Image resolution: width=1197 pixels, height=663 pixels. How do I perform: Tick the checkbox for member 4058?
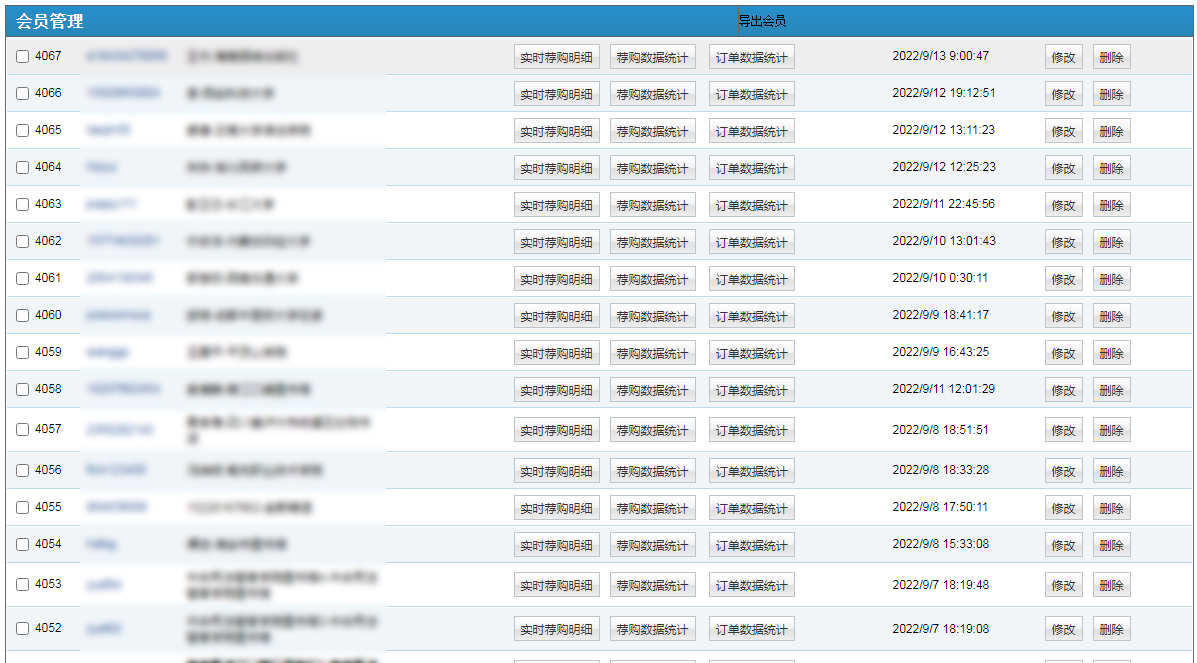[23, 390]
